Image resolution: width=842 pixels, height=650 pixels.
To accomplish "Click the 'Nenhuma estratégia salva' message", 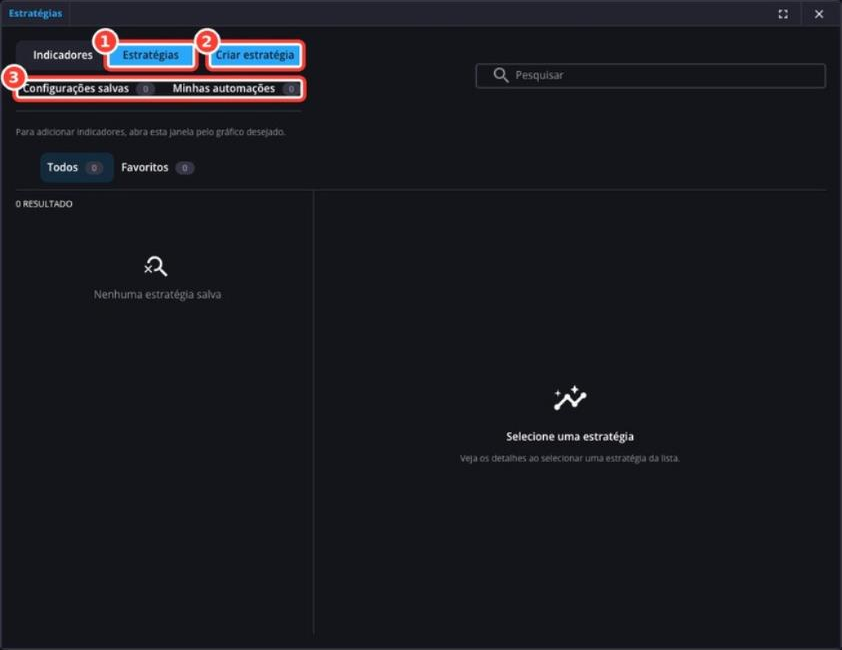I will 157,294.
